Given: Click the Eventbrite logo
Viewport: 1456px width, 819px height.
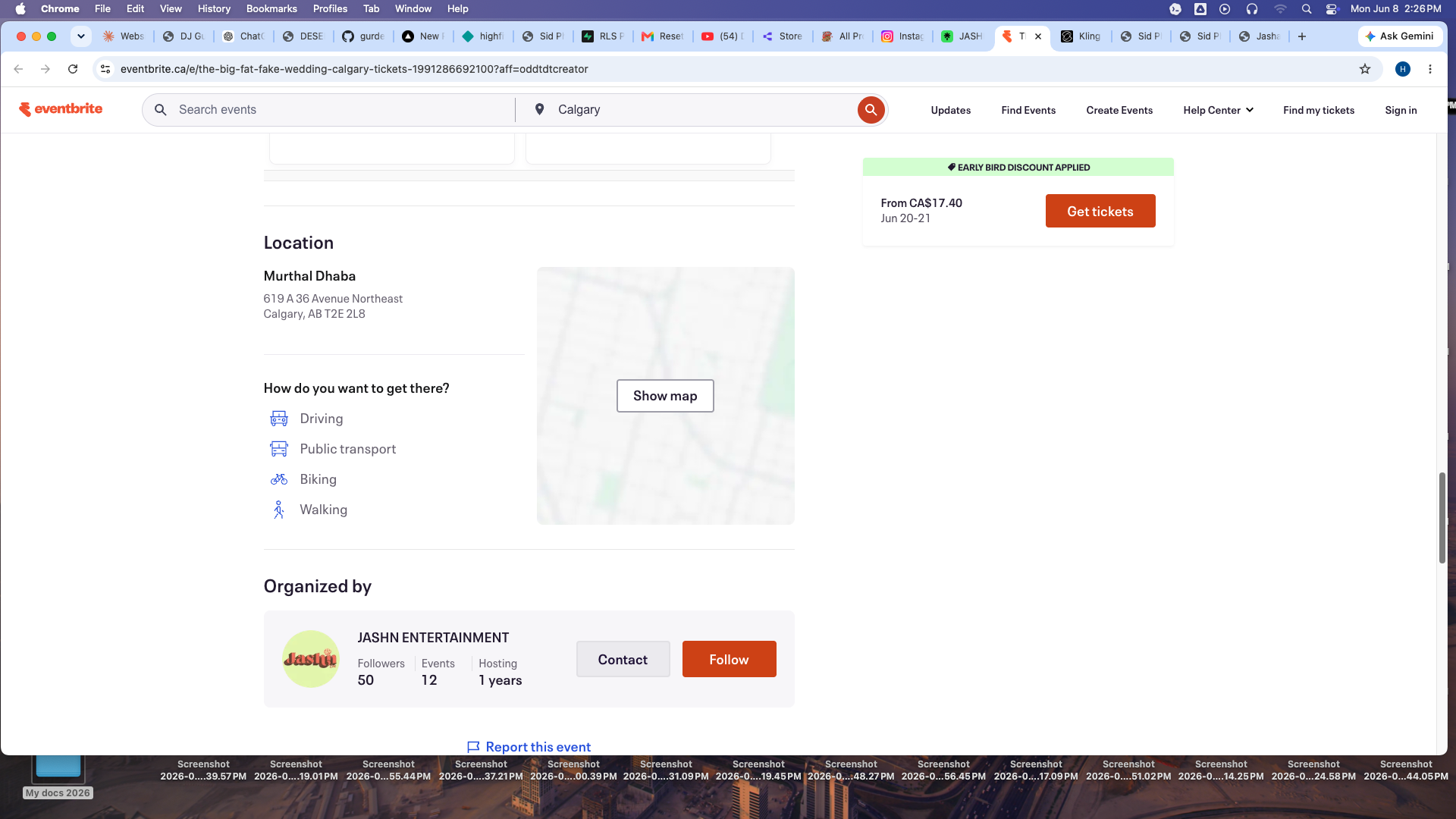Looking at the screenshot, I should [61, 109].
